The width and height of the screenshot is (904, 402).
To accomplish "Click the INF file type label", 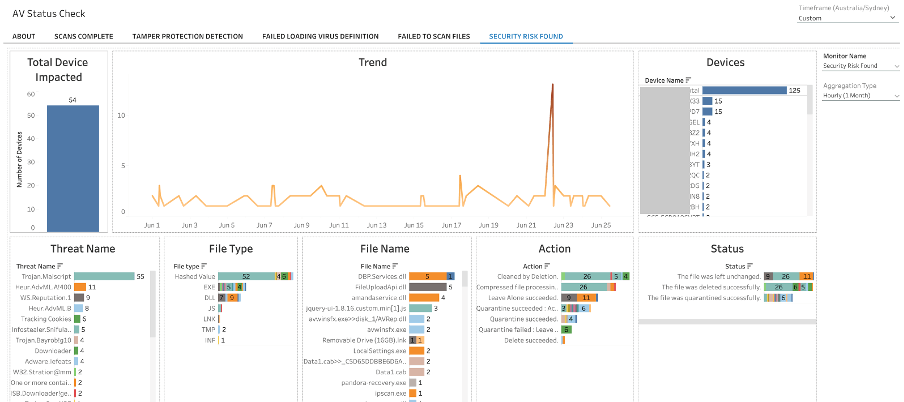I will click(x=210, y=340).
